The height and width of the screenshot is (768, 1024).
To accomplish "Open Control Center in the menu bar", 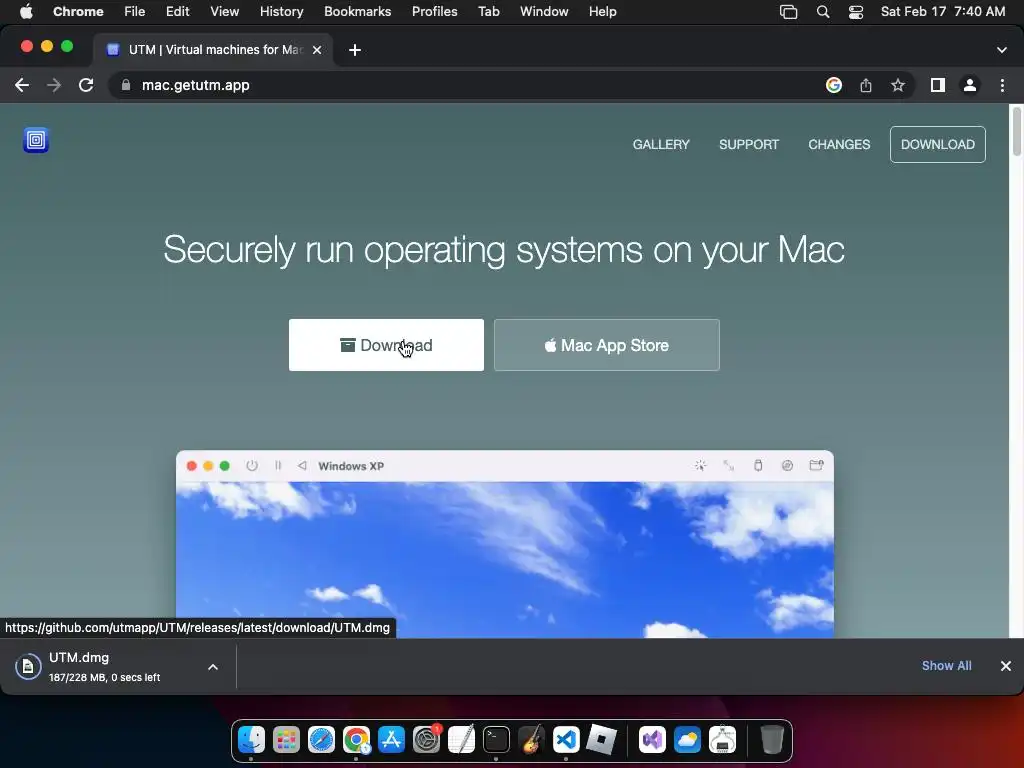I will coord(856,12).
